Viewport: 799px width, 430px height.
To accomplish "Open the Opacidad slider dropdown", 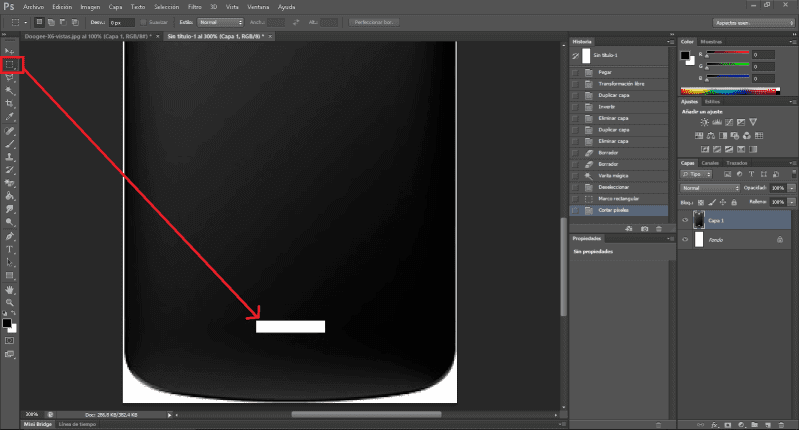I will pos(791,188).
